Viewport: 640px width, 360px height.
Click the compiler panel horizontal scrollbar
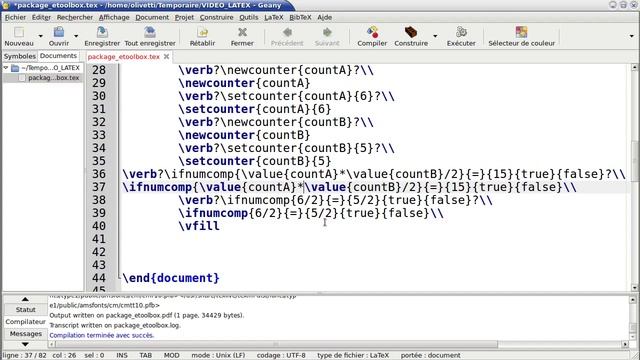276,344
